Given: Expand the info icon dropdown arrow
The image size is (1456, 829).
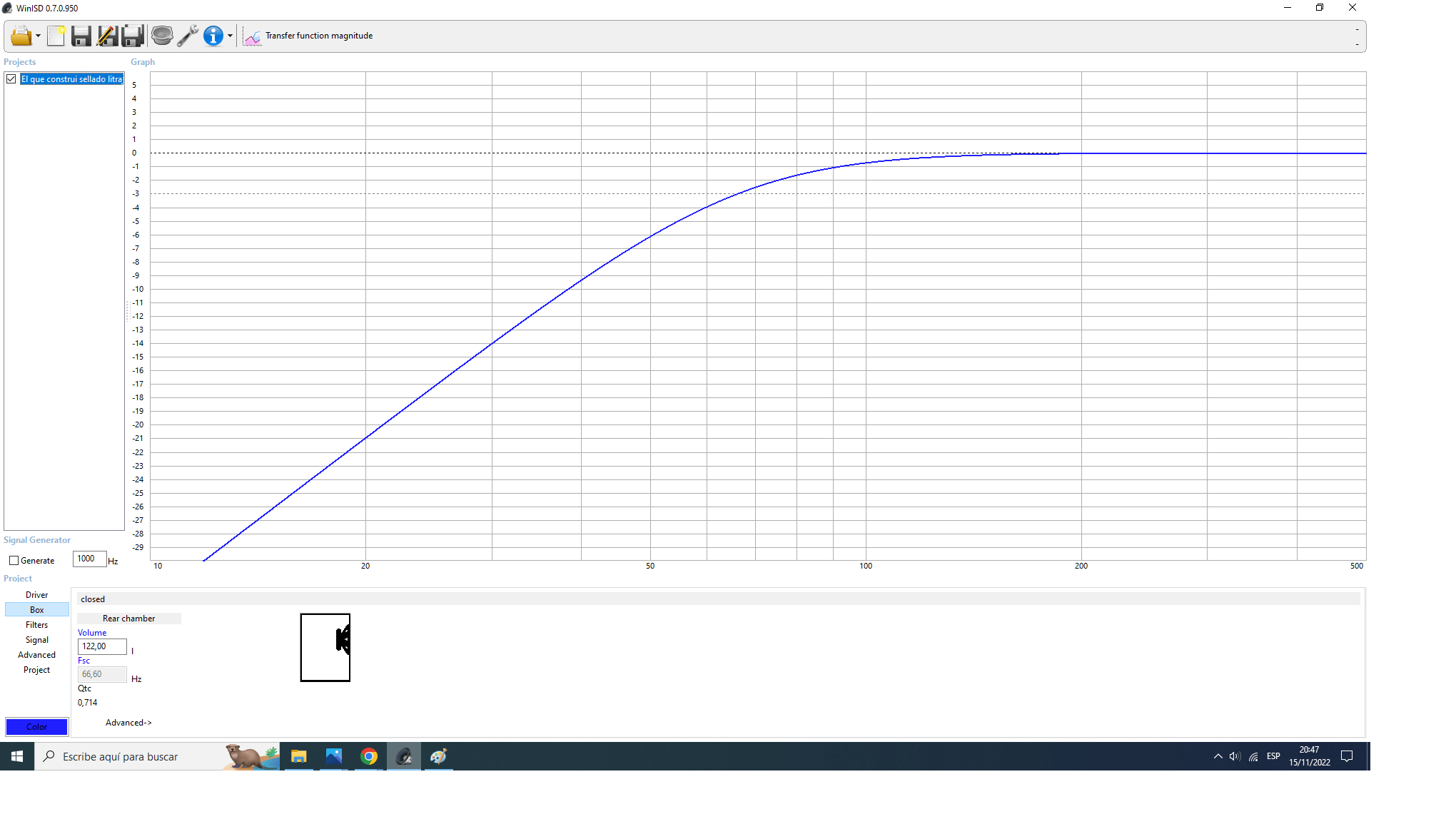Looking at the screenshot, I should coord(230,36).
